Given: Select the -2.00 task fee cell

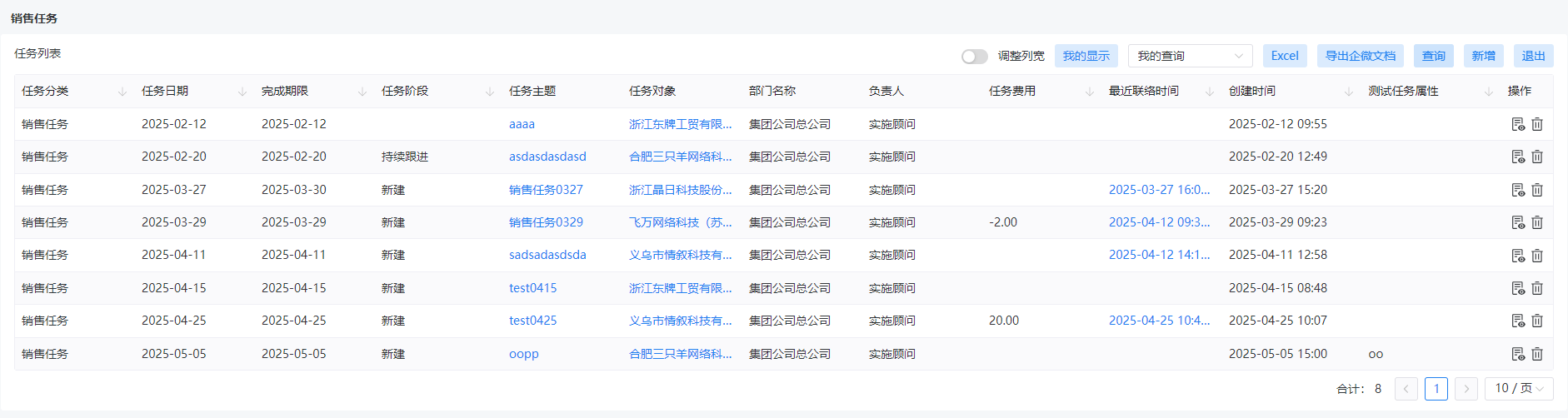Looking at the screenshot, I should click(1003, 222).
